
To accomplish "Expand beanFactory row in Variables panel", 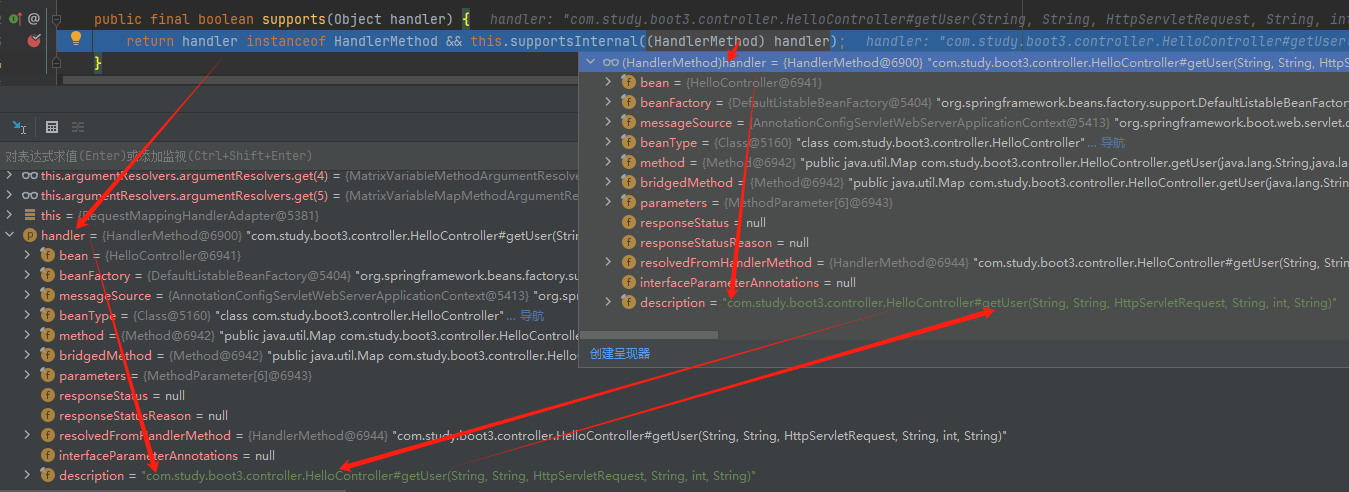I will coord(28,276).
